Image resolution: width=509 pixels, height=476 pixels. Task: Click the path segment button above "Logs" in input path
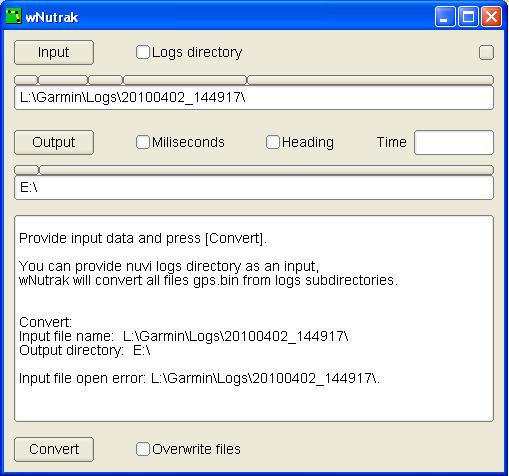click(x=105, y=80)
